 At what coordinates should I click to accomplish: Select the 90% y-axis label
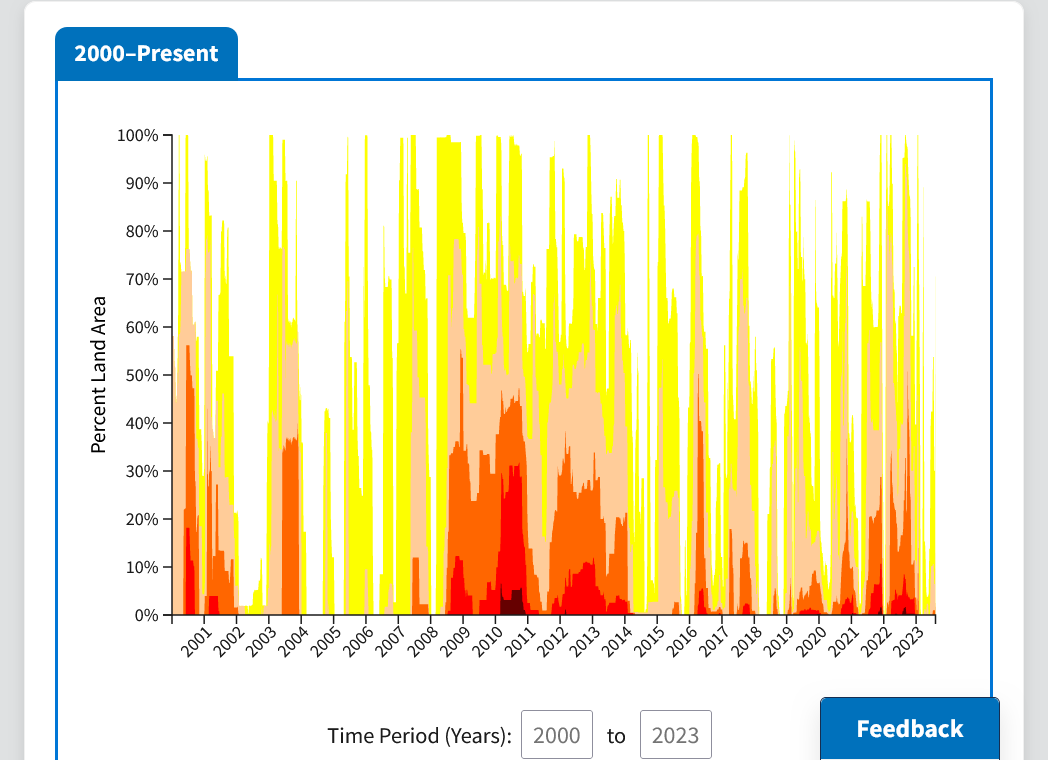(142, 183)
